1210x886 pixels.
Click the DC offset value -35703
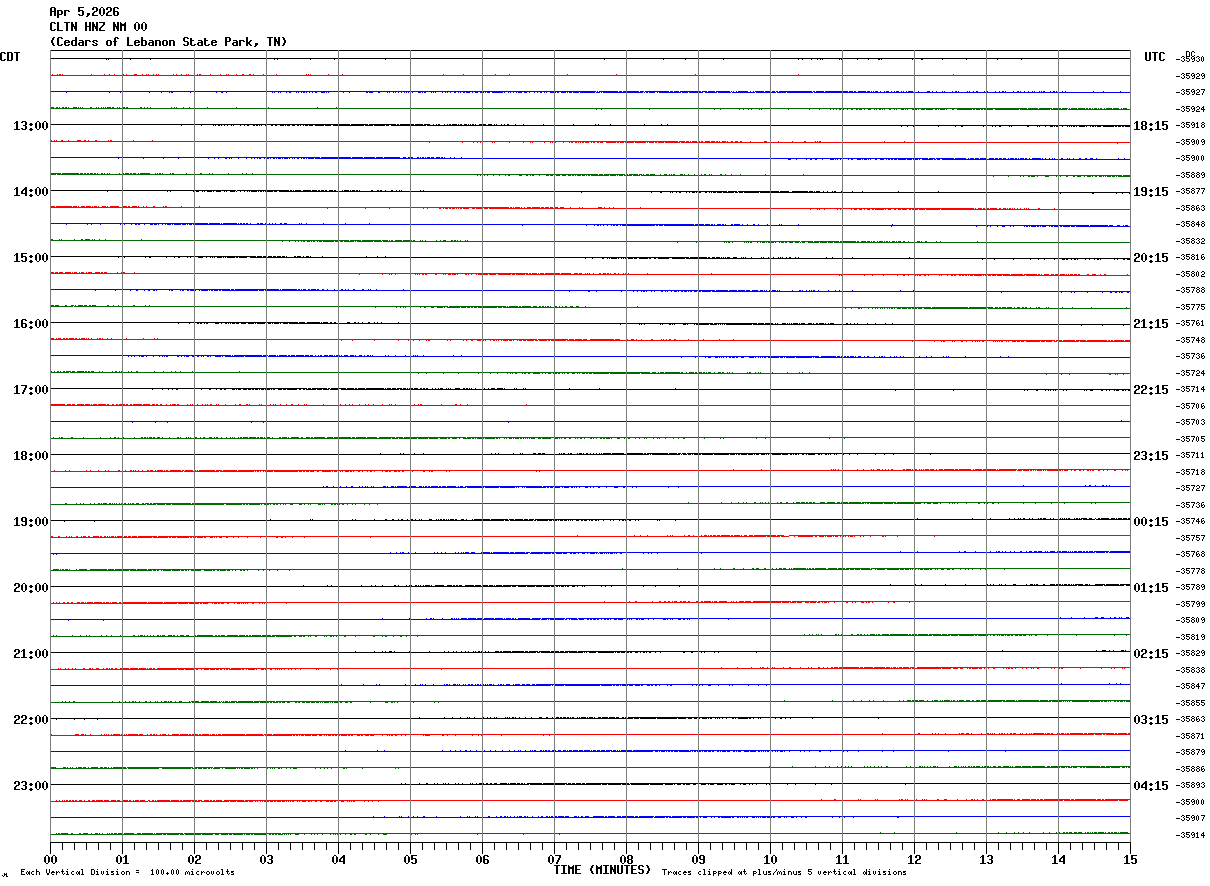click(1190, 422)
